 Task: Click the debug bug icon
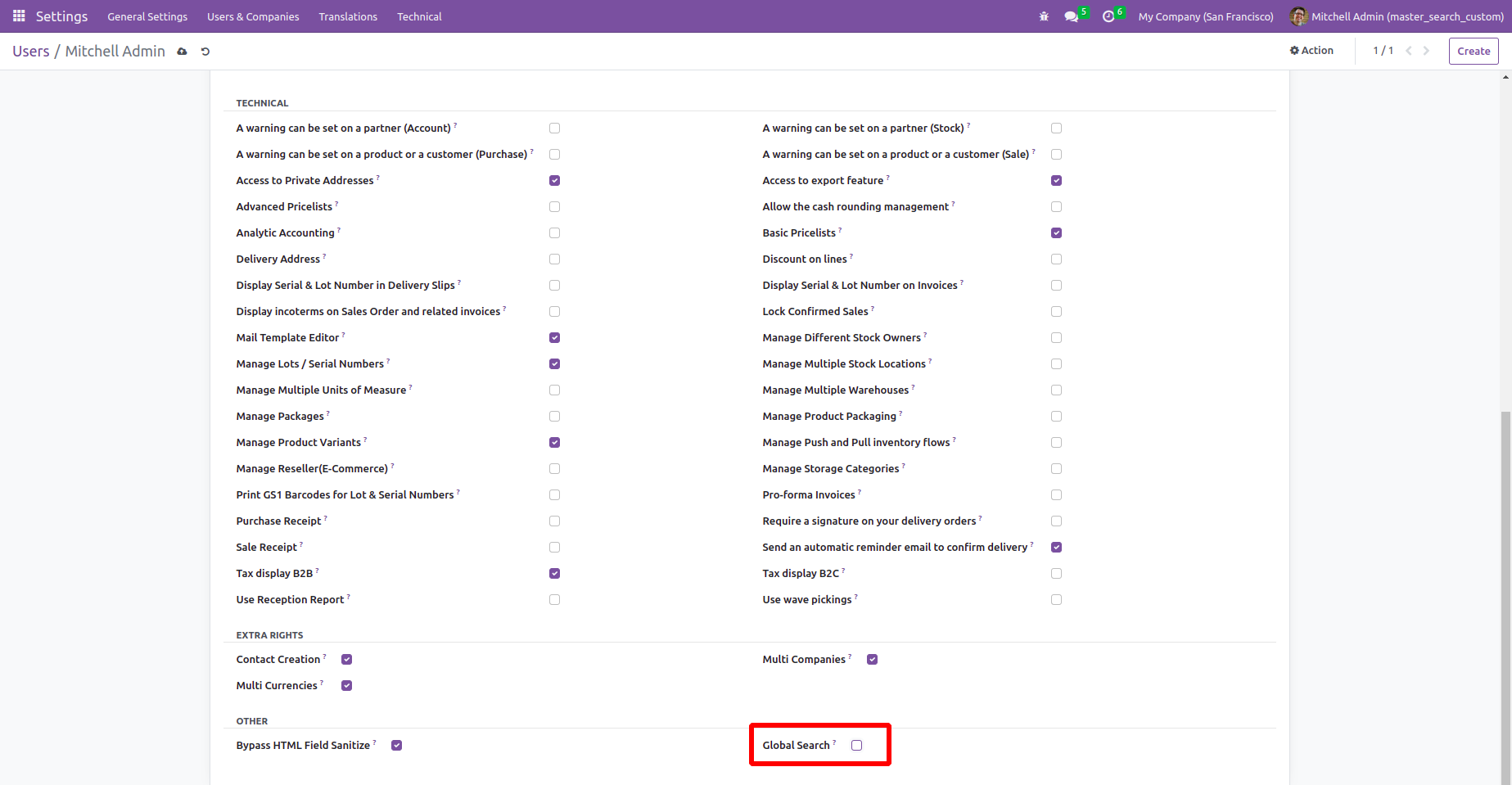[1044, 16]
